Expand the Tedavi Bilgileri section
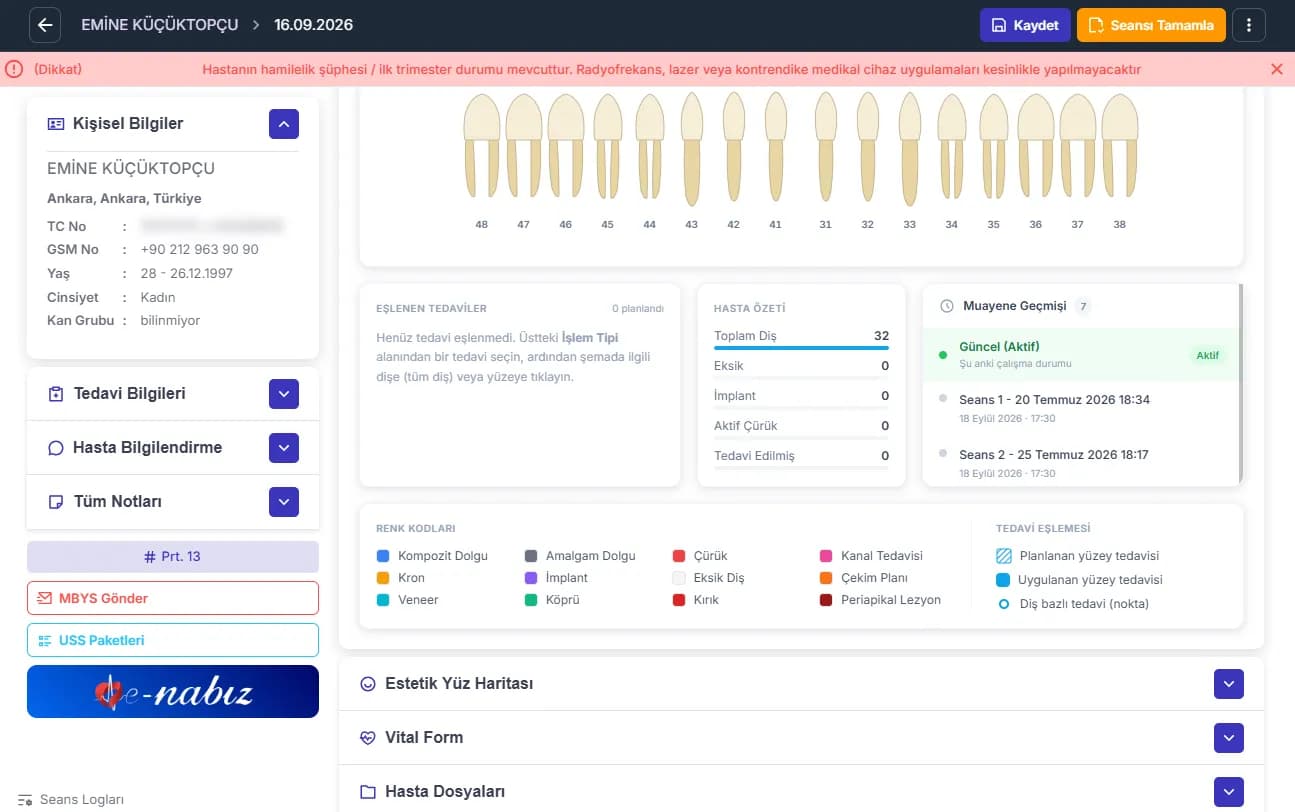1295x812 pixels. 284,394
